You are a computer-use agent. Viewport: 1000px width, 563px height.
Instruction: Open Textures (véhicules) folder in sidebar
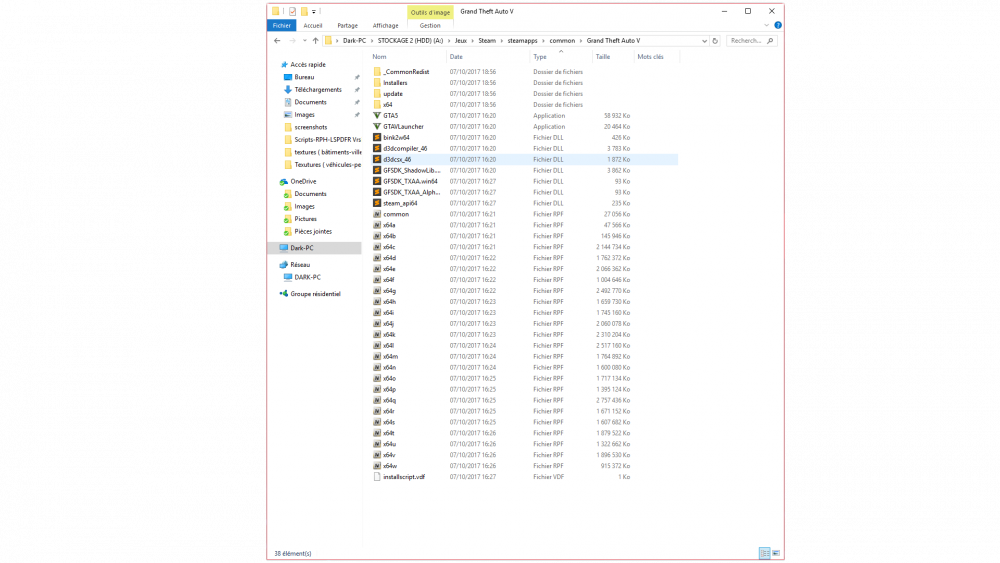click(x=327, y=165)
